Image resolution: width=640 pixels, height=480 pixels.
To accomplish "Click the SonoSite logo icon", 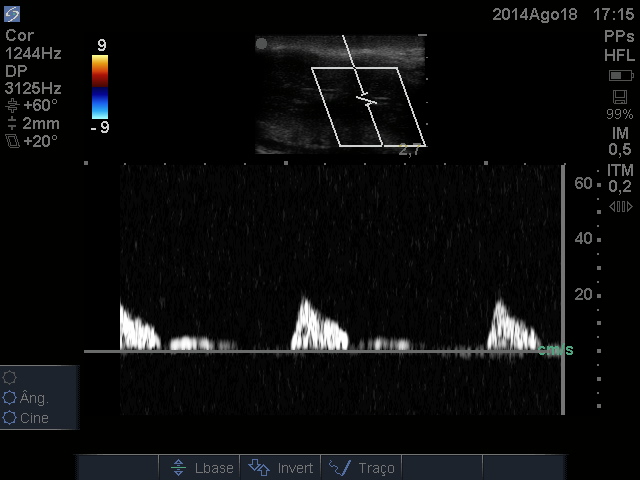I will (12, 14).
